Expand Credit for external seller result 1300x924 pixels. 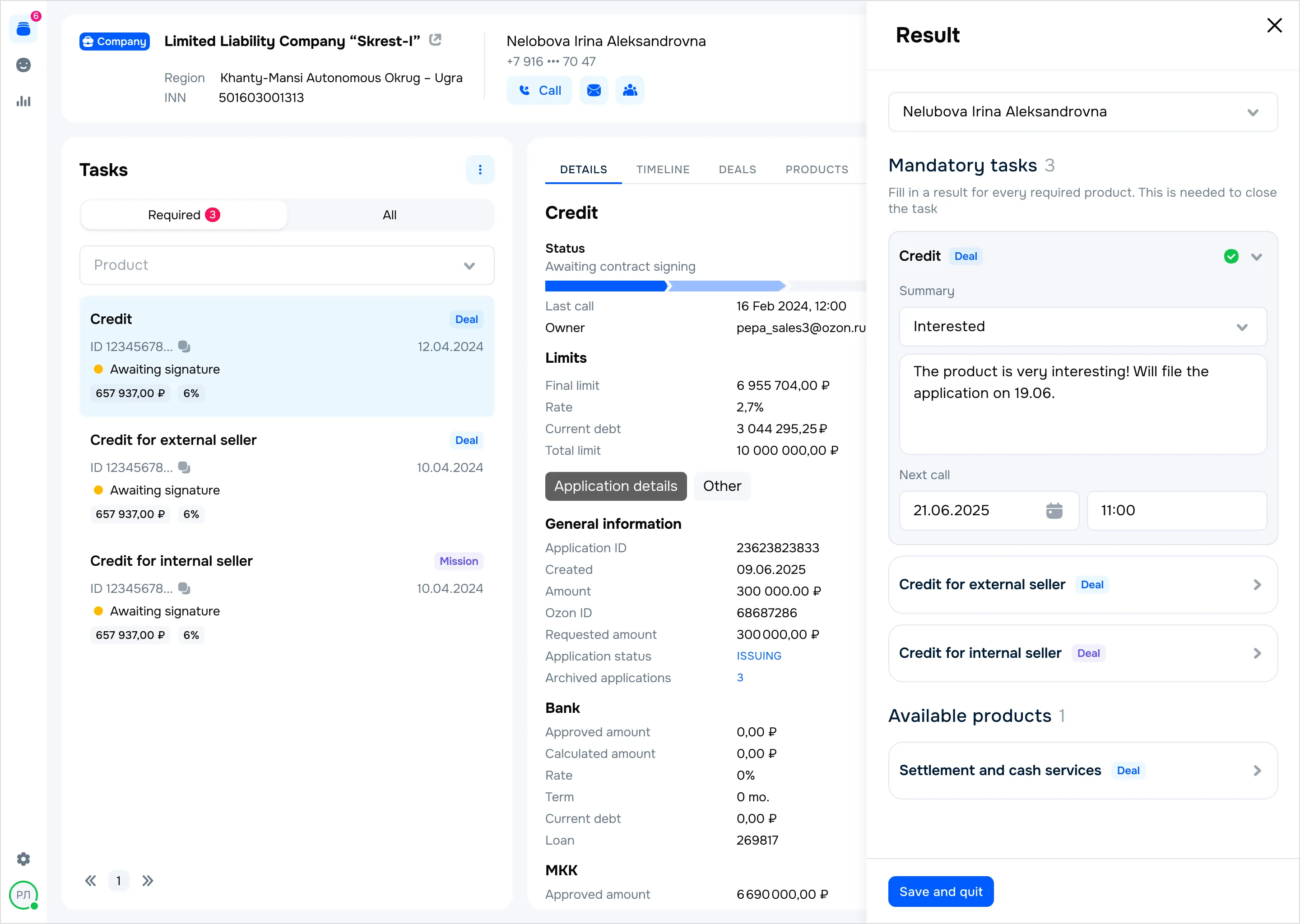(x=1082, y=585)
